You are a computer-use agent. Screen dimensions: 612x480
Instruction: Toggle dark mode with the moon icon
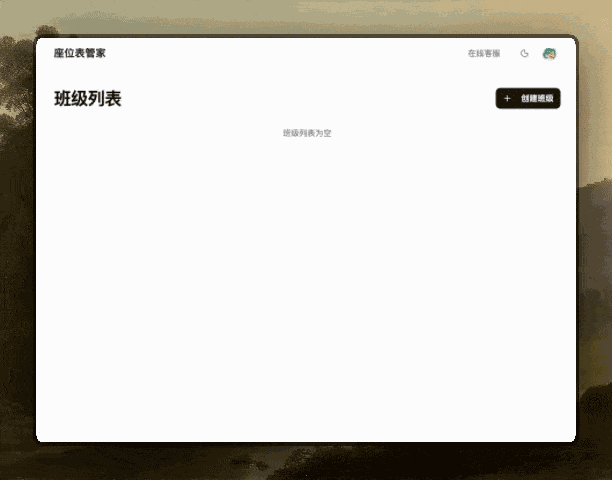point(524,54)
